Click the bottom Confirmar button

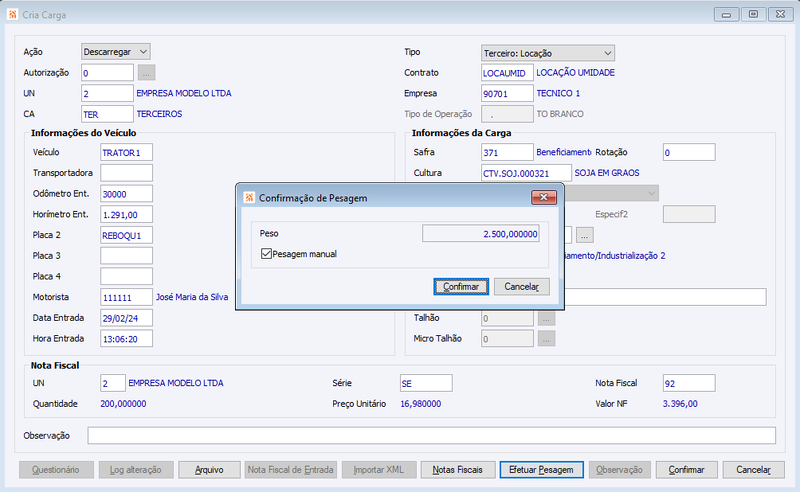click(687, 470)
